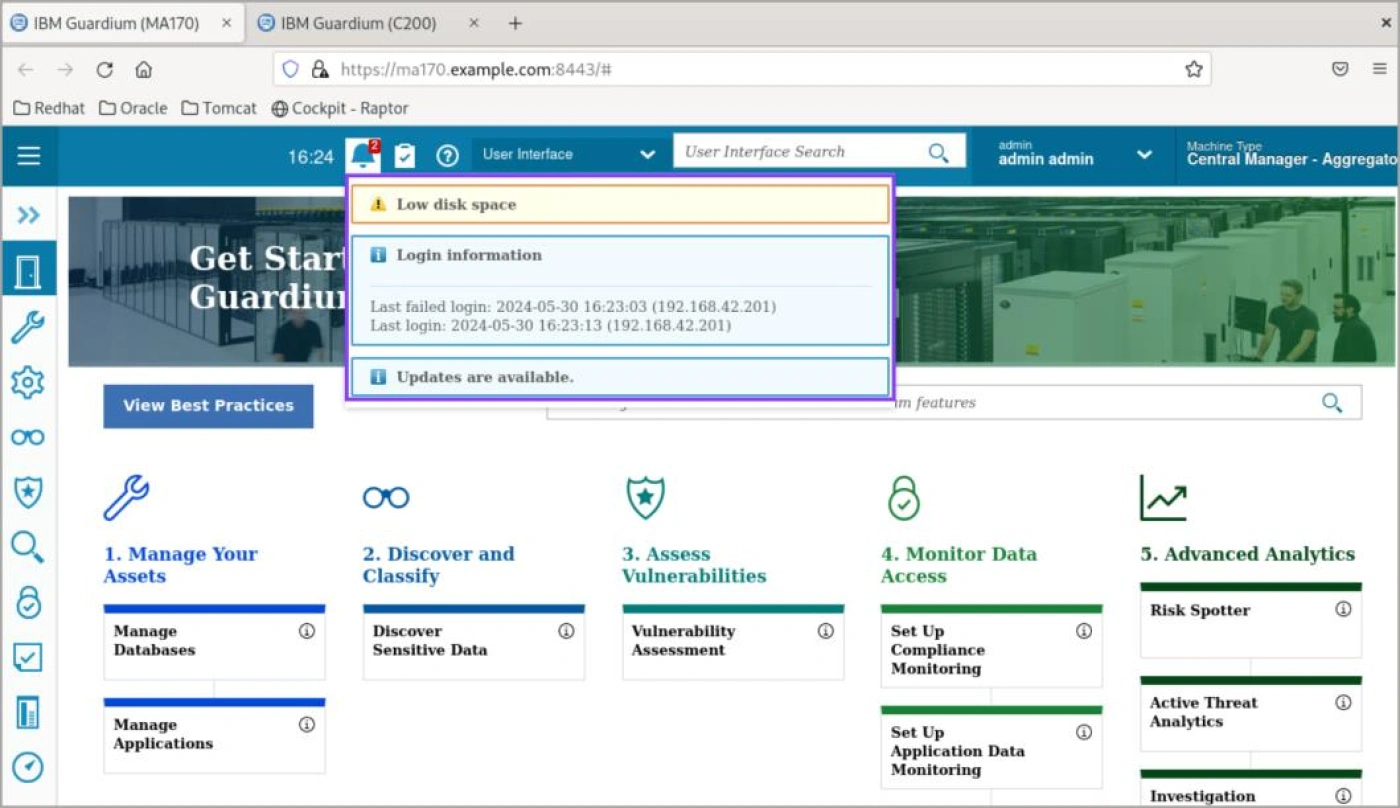Viewport: 1400px width, 808px height.
Task: Select the Welcome door sidebar icon
Action: [x=28, y=270]
